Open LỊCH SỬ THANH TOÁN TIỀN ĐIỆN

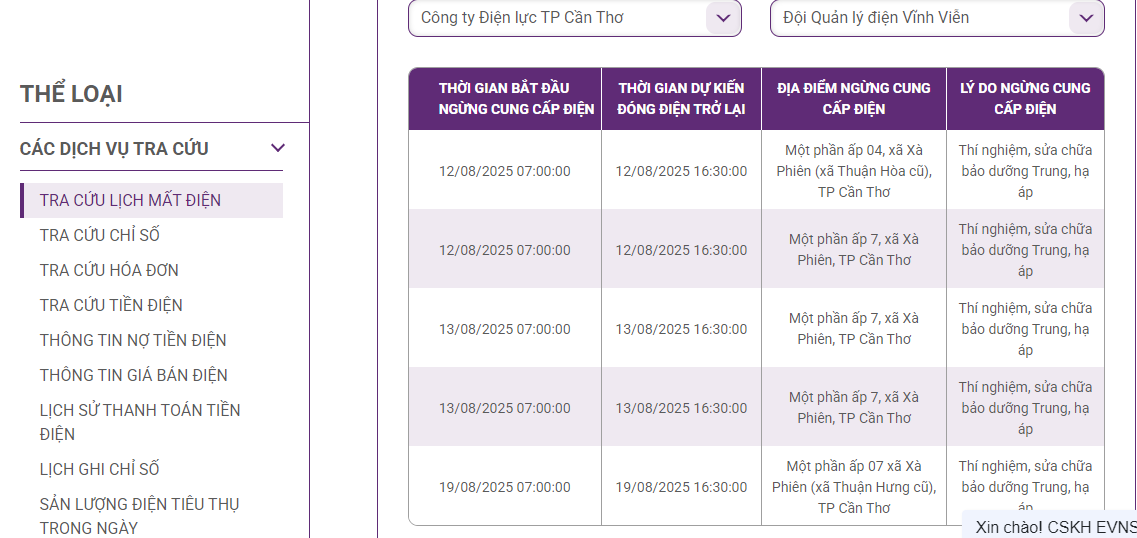point(140,422)
